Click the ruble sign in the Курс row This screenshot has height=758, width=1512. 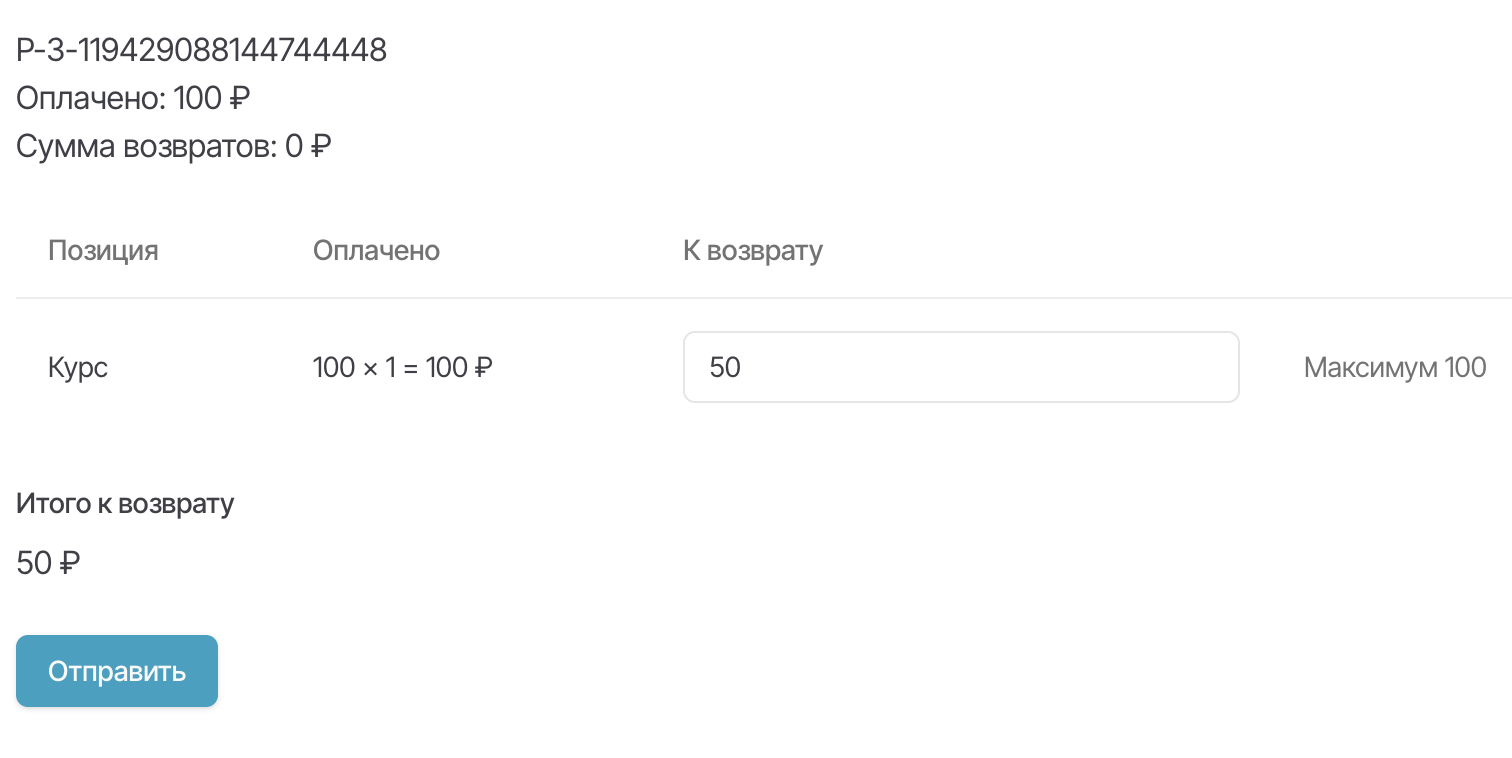pos(482,368)
